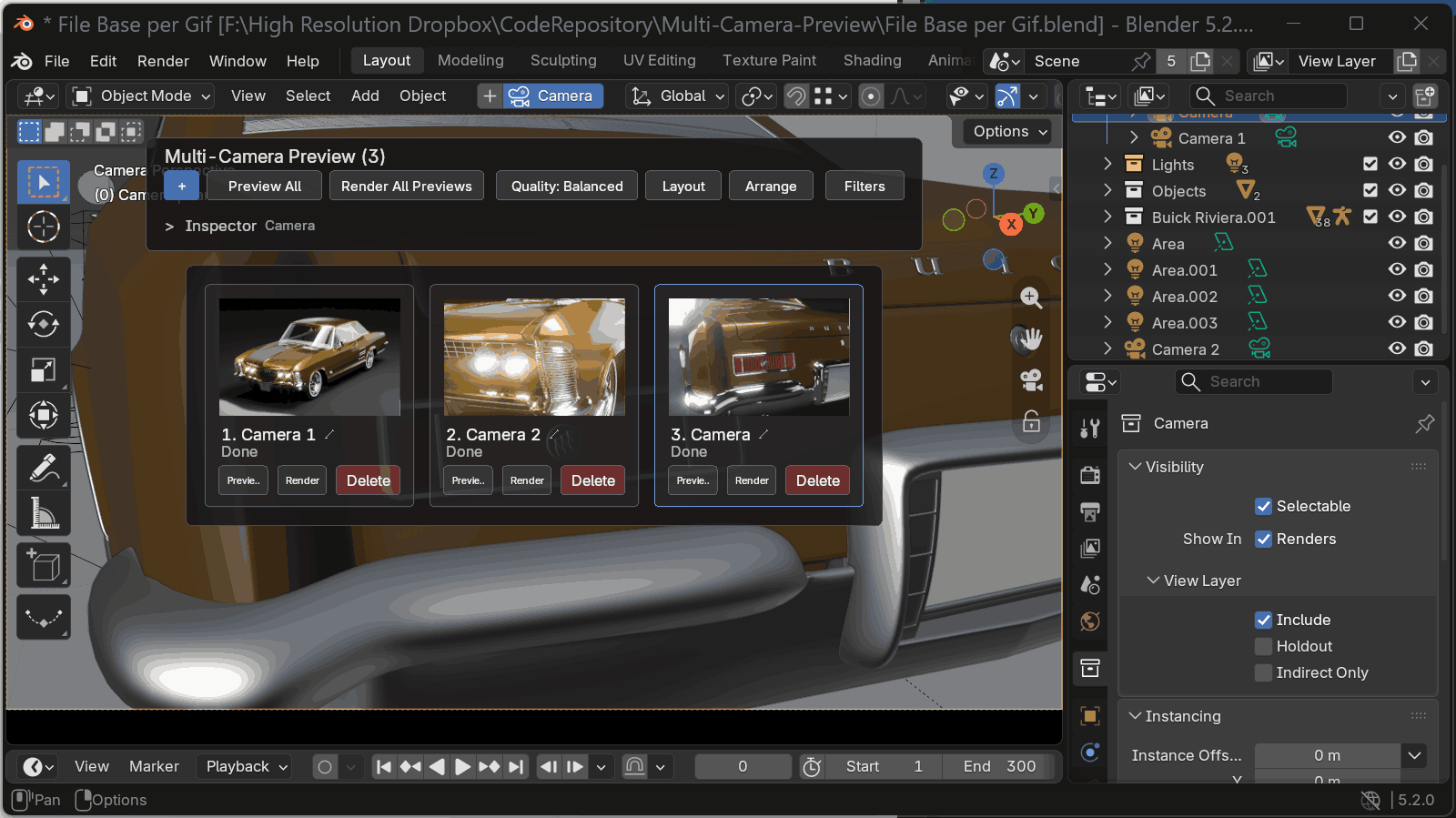Image resolution: width=1456 pixels, height=818 pixels.
Task: Expand the Inspector Camera section
Action: (169, 226)
